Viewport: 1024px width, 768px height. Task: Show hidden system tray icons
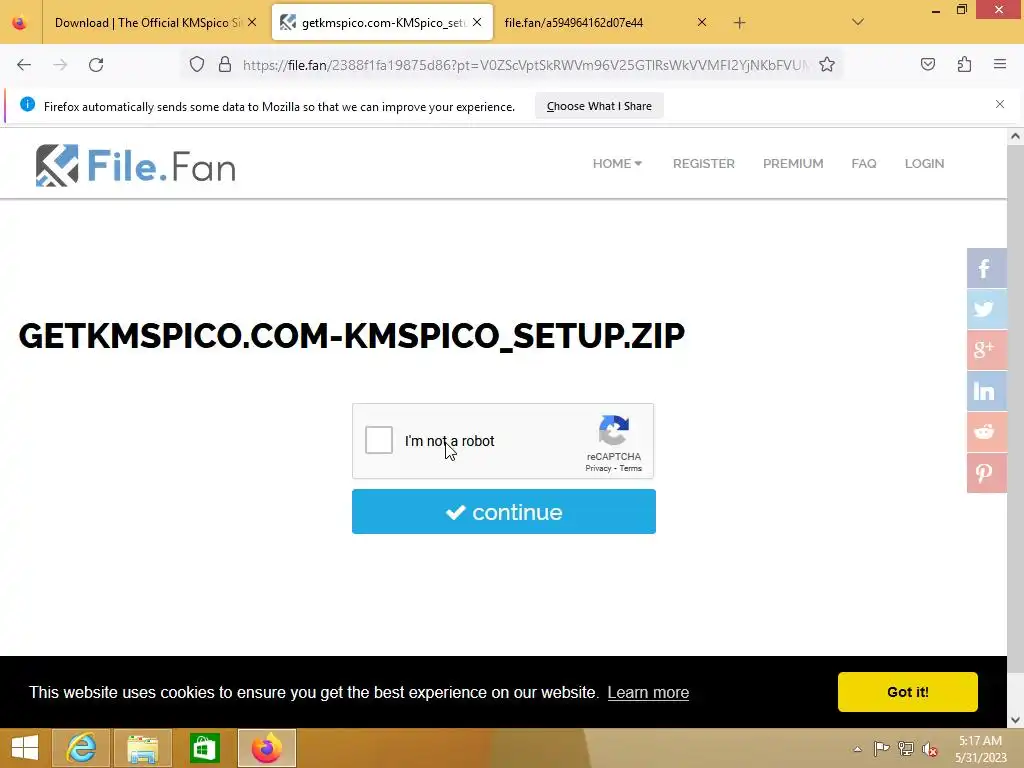857,749
